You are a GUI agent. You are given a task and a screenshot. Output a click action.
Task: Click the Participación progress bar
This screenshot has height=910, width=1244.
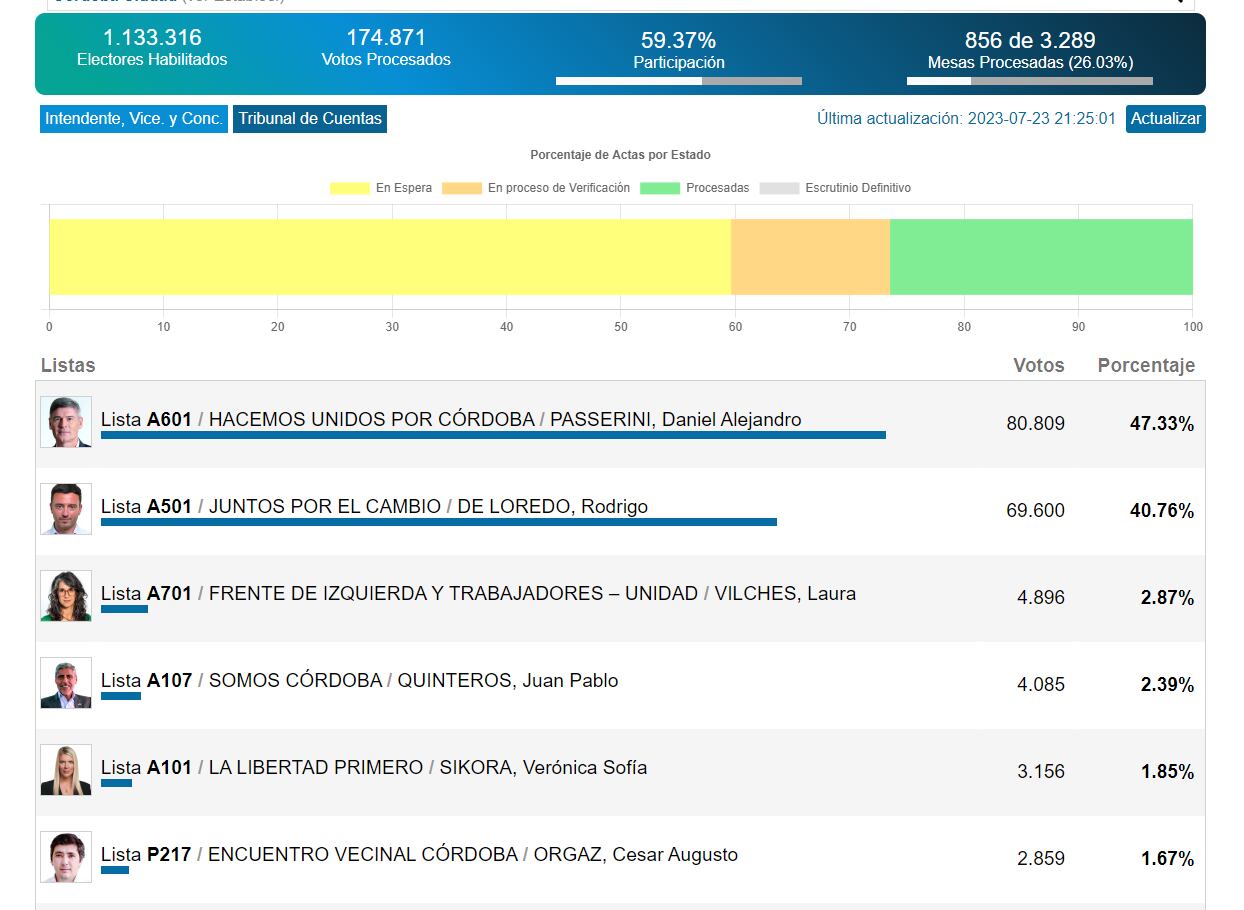coord(678,81)
